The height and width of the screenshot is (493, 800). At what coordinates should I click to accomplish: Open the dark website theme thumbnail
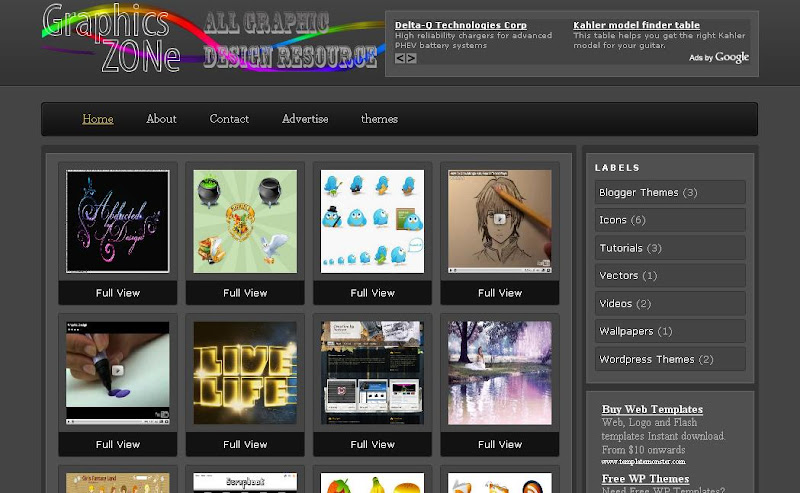pyautogui.click(x=372, y=373)
